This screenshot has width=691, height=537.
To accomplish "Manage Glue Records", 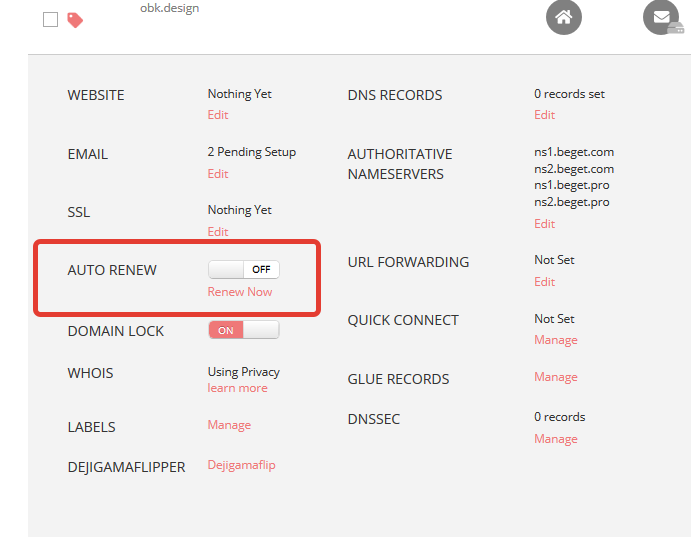I will 555,377.
